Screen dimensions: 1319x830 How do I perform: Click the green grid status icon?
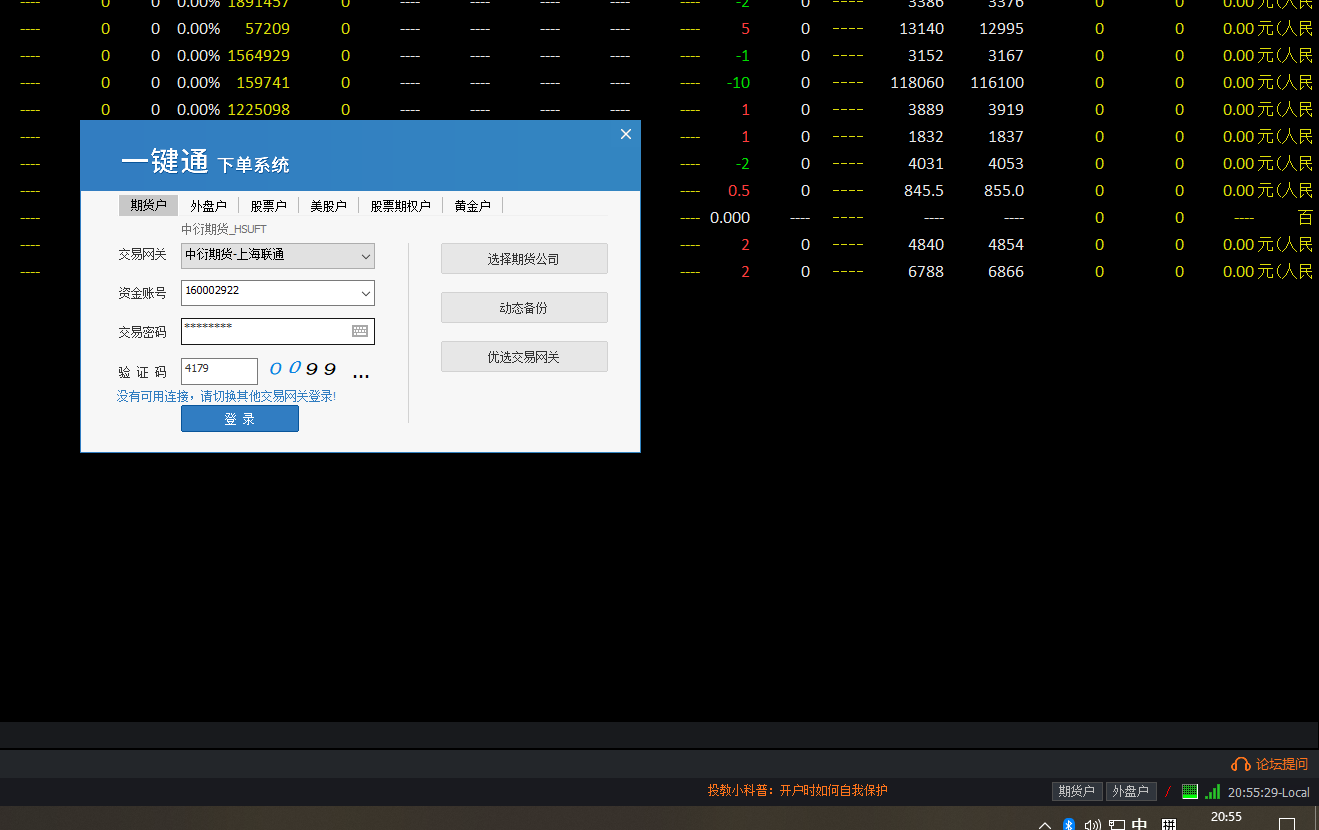tap(1189, 792)
